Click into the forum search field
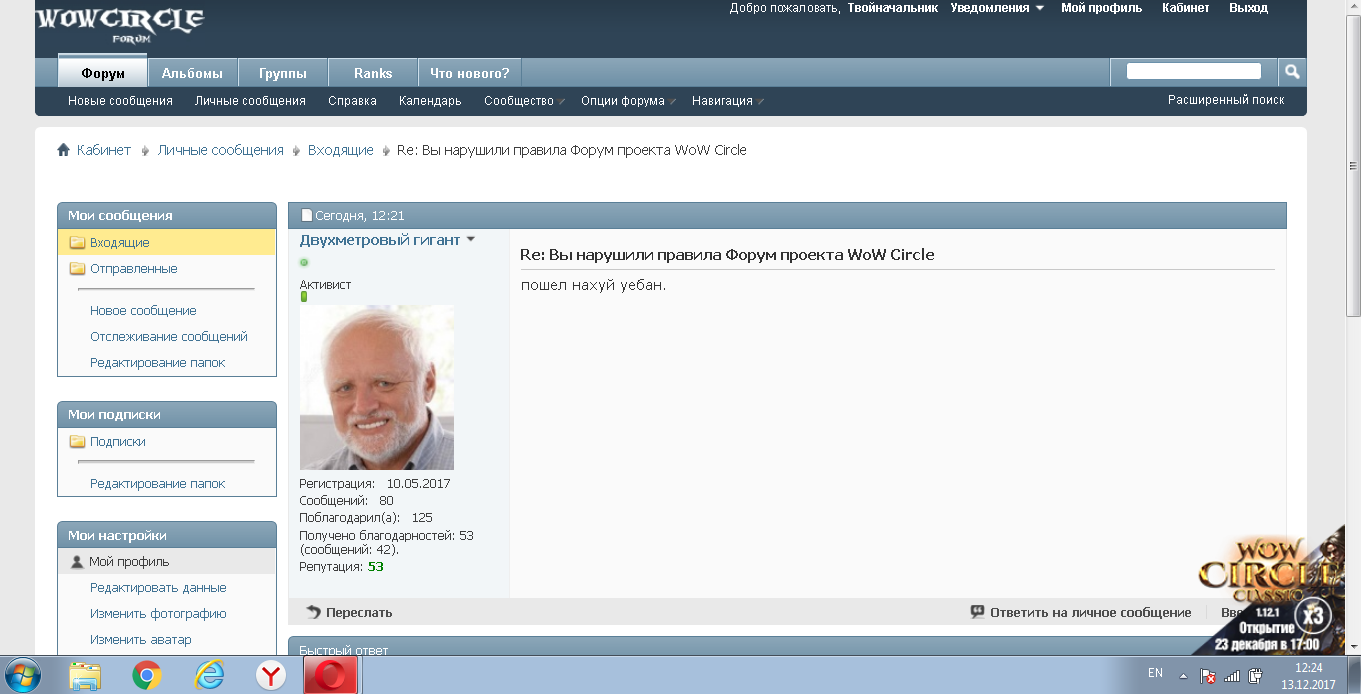Viewport: 1361px width, 694px height. click(1193, 71)
